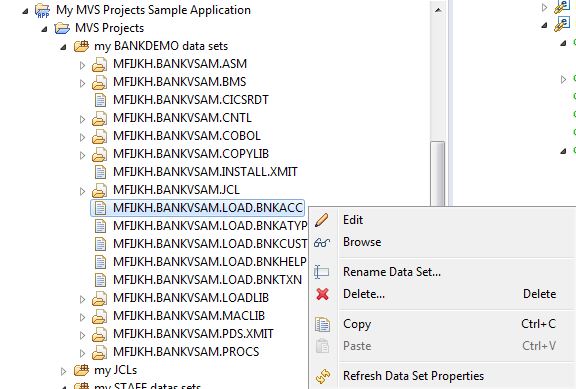
Task: Expand the MFIJKH.BANKVSAM.BMS data set
Action: pos(82,83)
